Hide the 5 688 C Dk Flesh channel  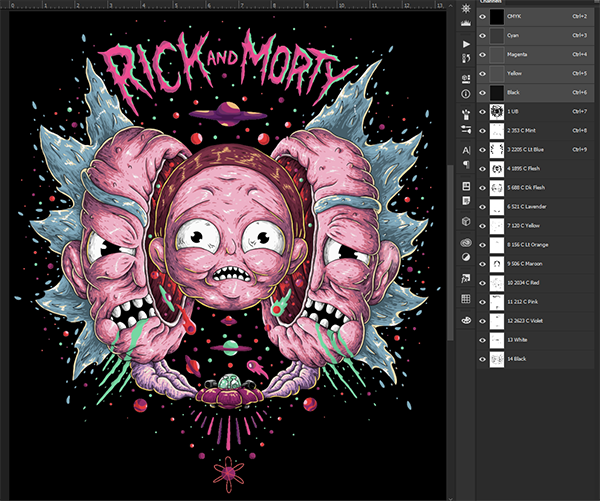tap(483, 188)
